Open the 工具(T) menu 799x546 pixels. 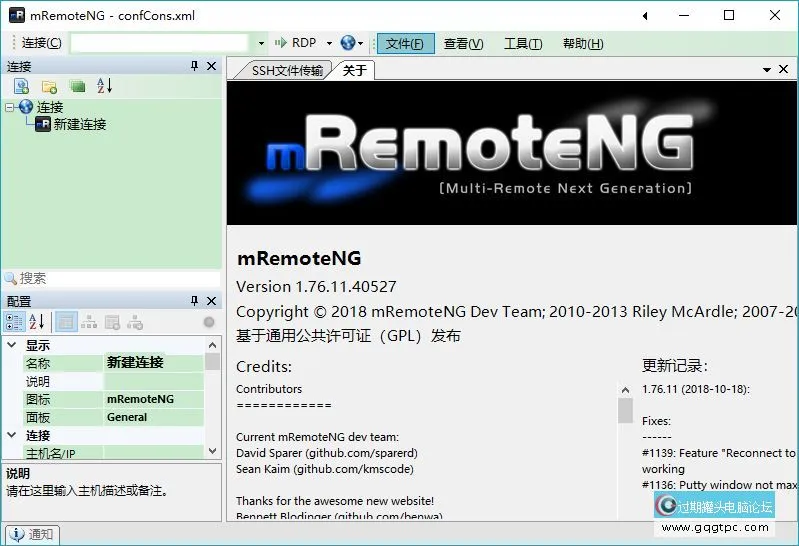click(523, 43)
